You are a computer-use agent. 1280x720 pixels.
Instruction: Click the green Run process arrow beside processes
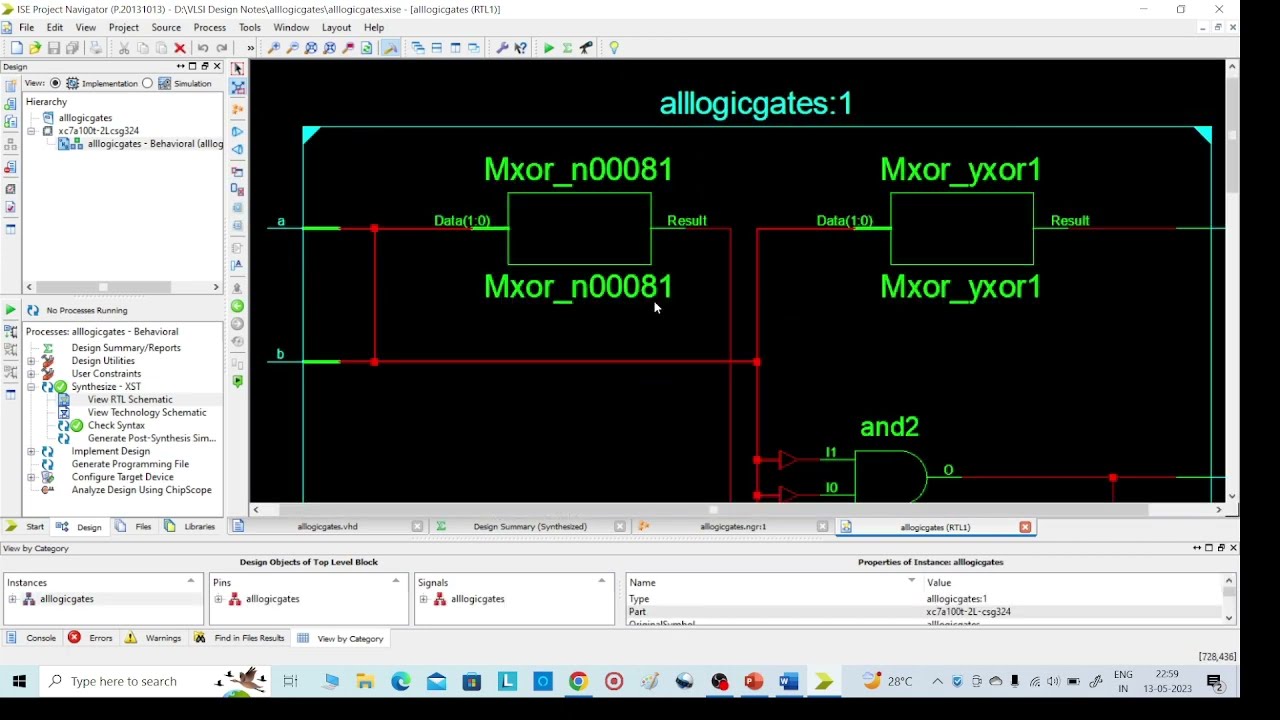pyautogui.click(x=10, y=310)
